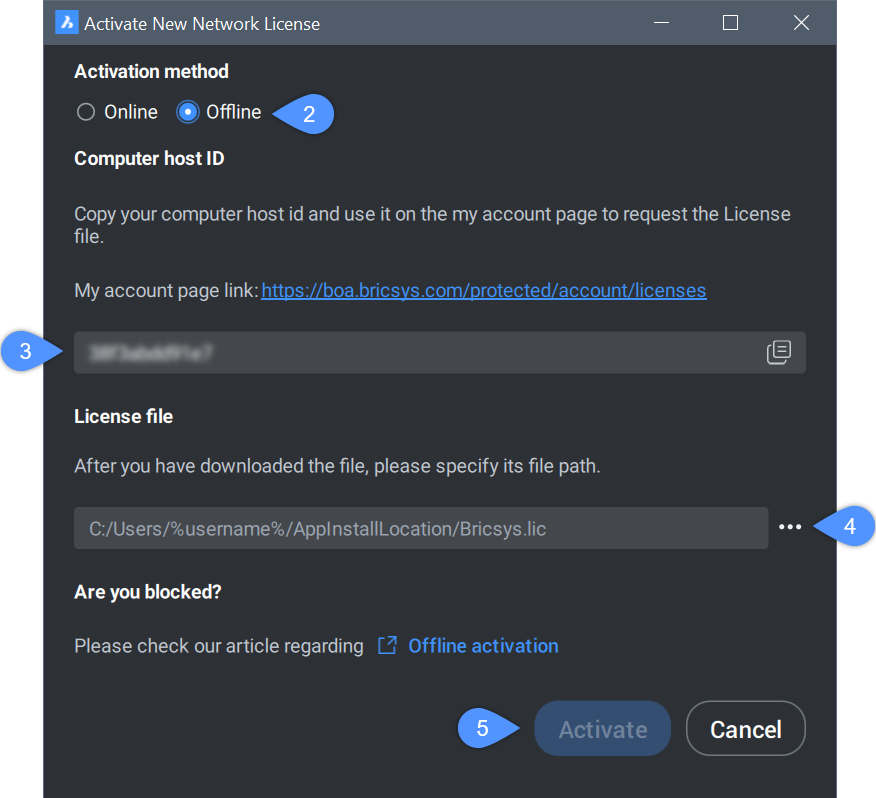Close the Activate New Network License dialog

point(801,23)
